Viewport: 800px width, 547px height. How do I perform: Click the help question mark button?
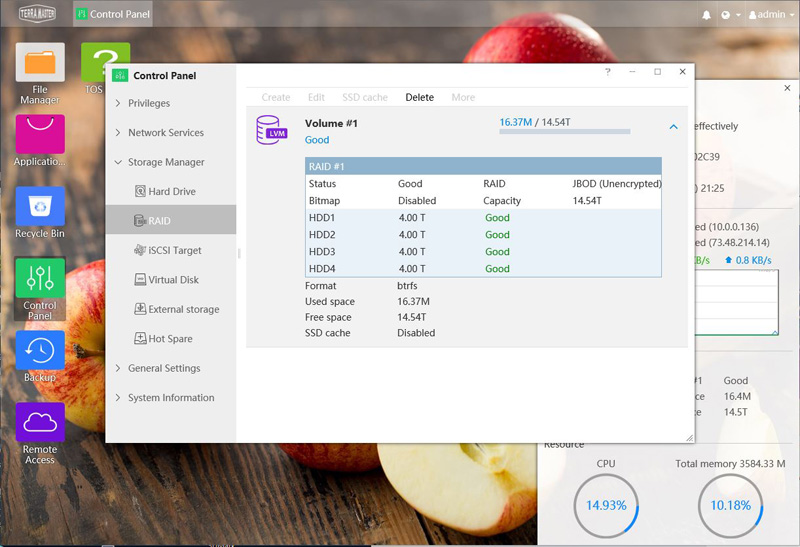[x=608, y=72]
